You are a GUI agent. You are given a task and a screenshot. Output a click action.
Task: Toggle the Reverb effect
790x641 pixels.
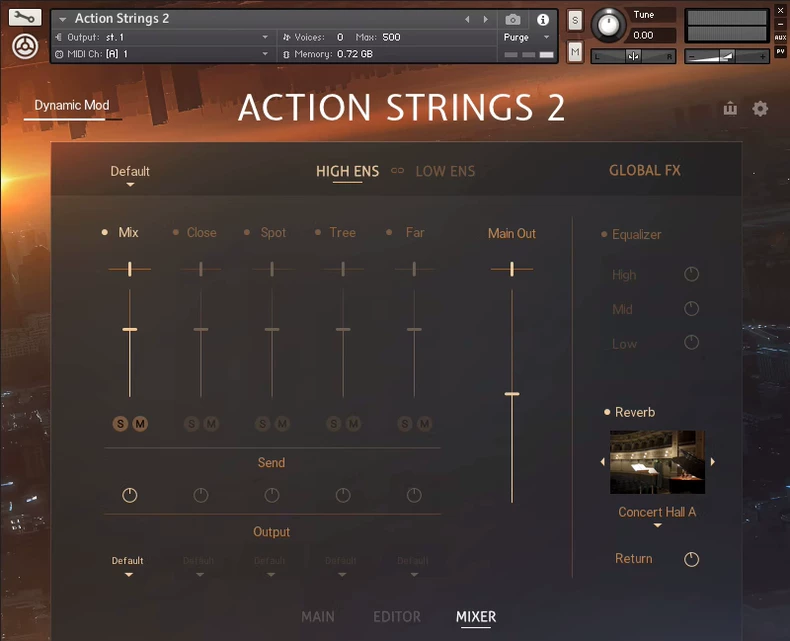(607, 412)
